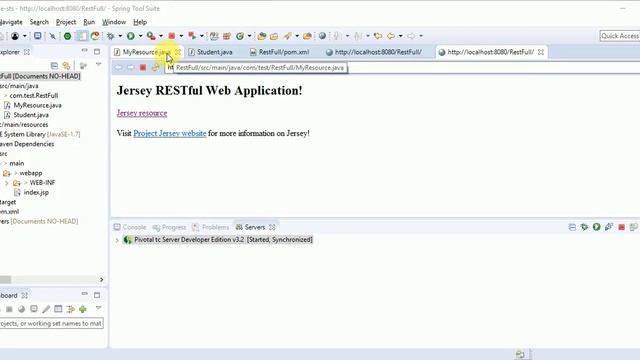640x360 pixels.
Task: Open the Run button dropdown arrow
Action: tap(140, 36)
